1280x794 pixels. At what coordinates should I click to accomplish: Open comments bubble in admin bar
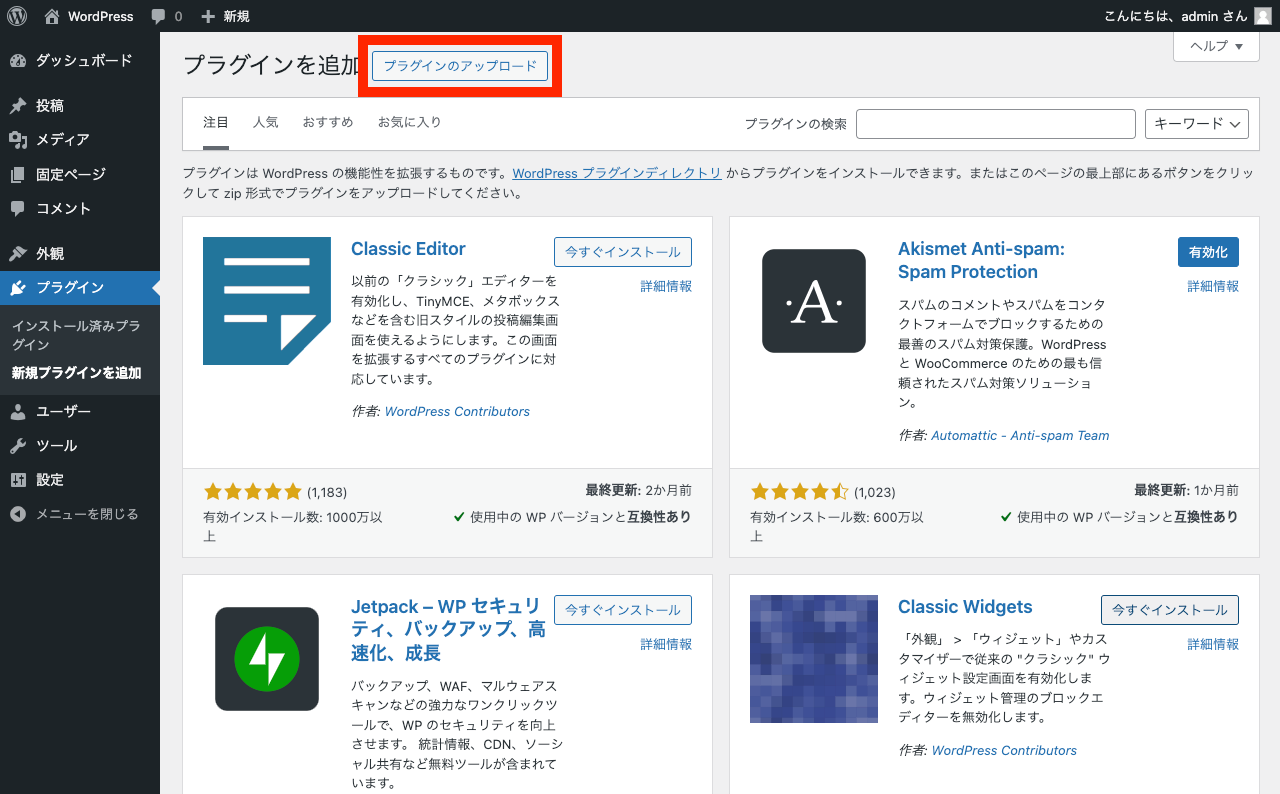click(158, 17)
